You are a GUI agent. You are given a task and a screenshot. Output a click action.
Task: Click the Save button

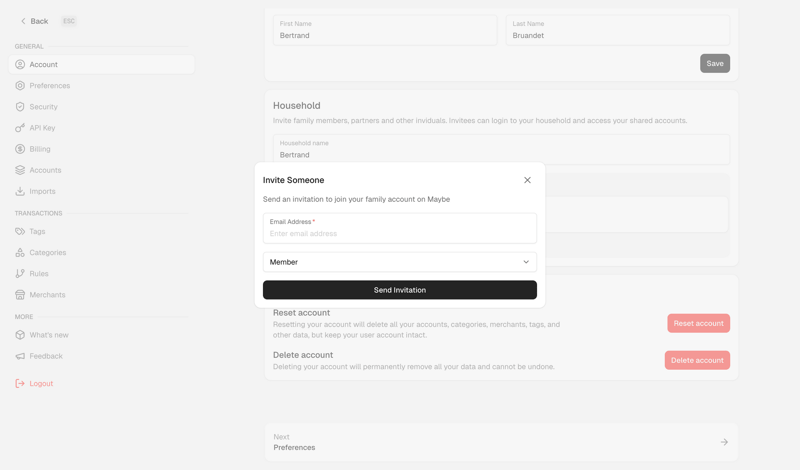point(715,63)
